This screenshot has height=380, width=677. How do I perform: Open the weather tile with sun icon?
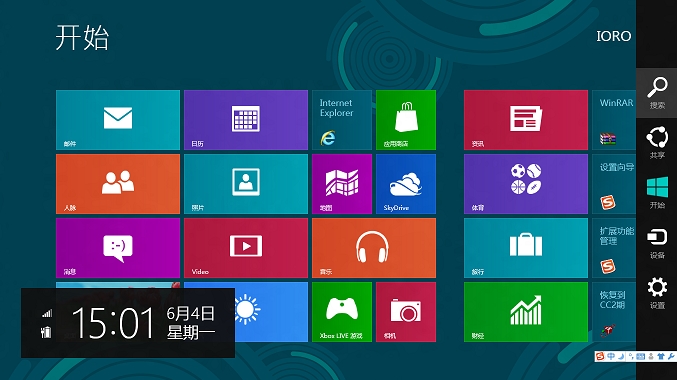coord(271,312)
